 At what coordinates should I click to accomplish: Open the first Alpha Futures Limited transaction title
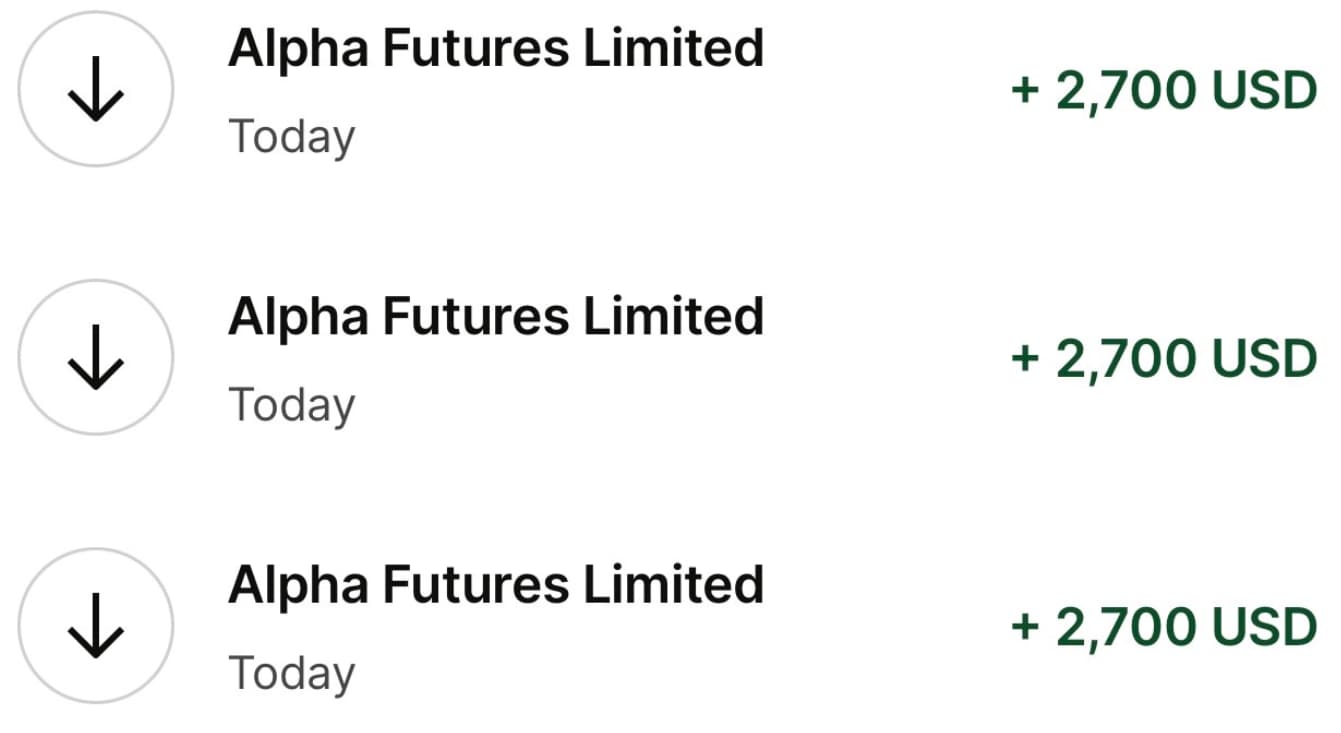[x=495, y=48]
